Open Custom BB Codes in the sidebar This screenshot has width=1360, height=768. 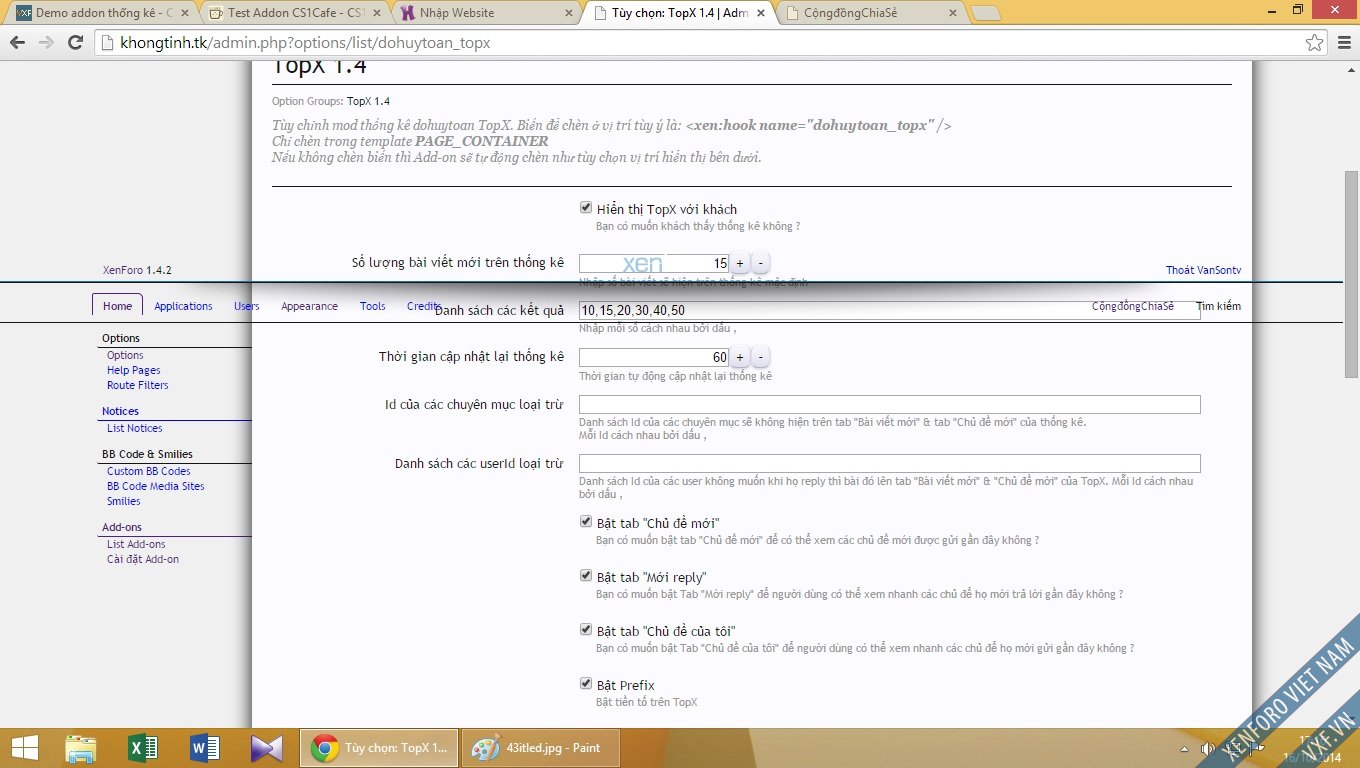click(x=149, y=471)
